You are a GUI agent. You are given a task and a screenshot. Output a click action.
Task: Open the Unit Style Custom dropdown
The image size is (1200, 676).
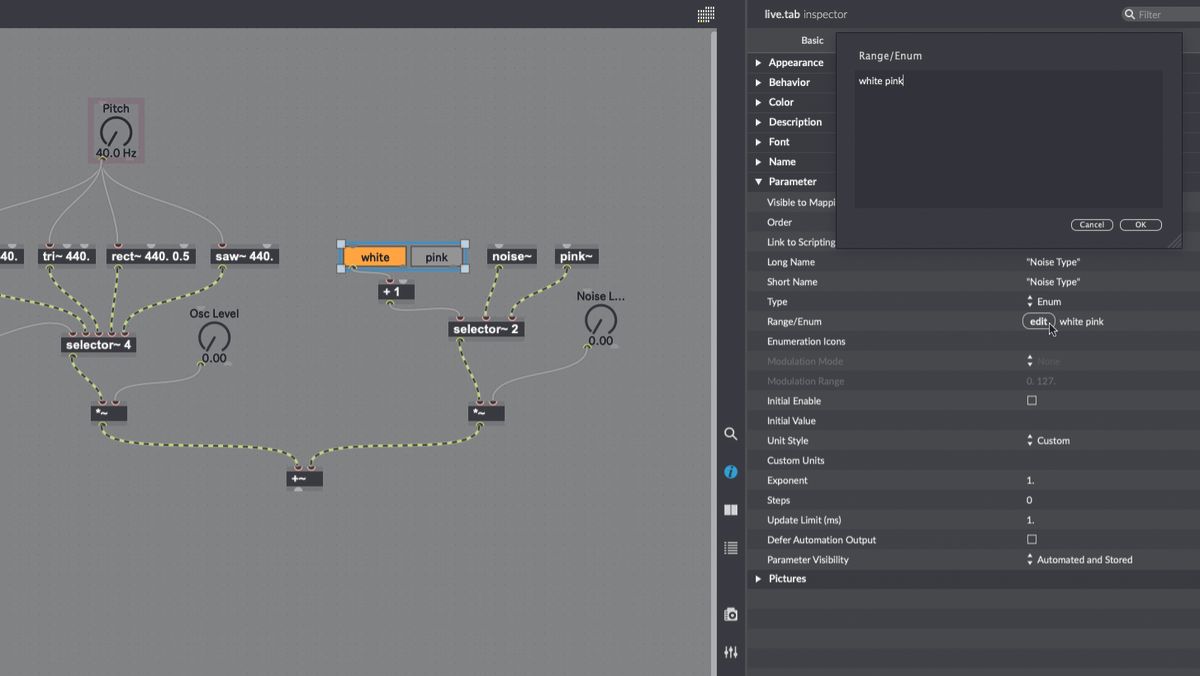click(1048, 440)
